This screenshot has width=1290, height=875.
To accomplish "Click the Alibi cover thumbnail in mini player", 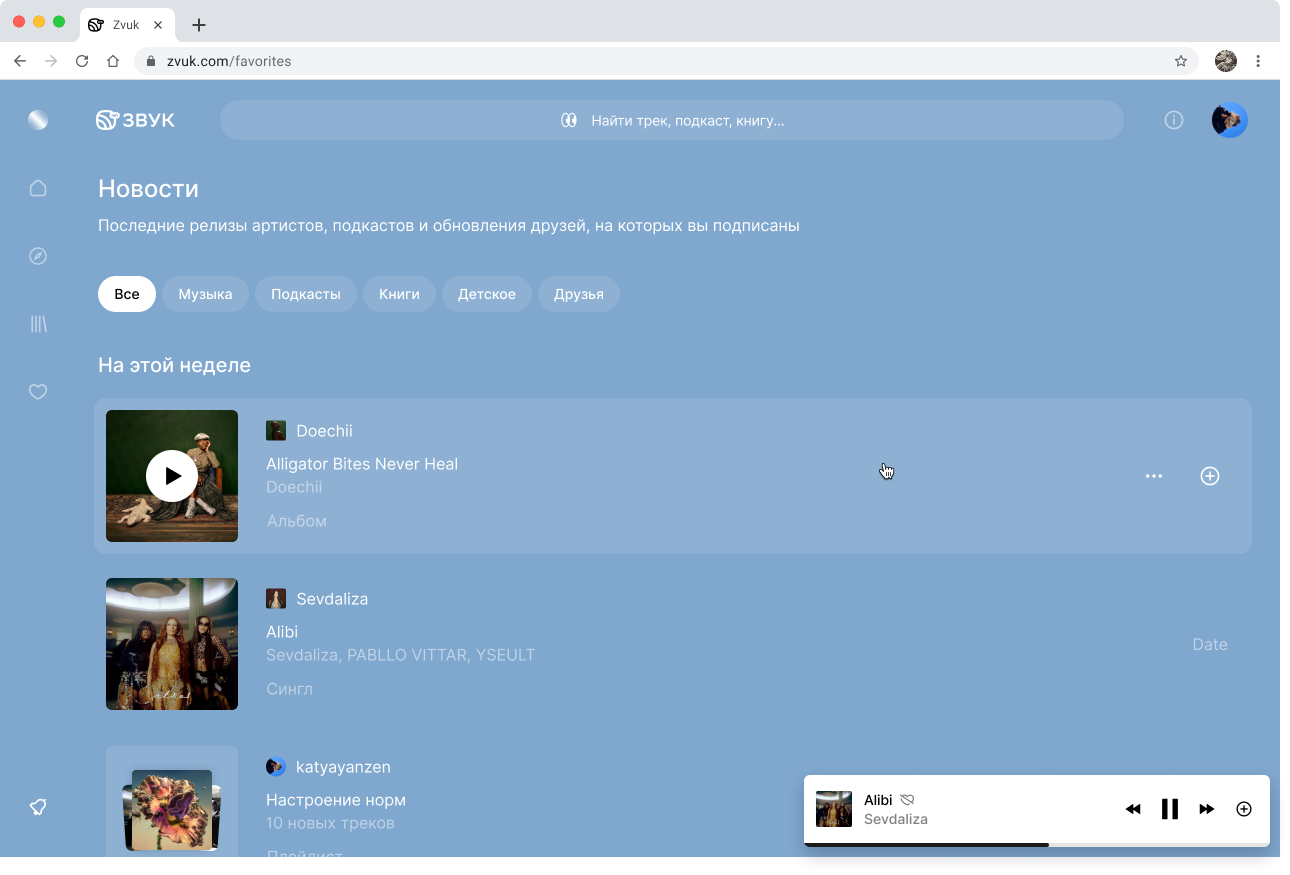I will click(834, 809).
